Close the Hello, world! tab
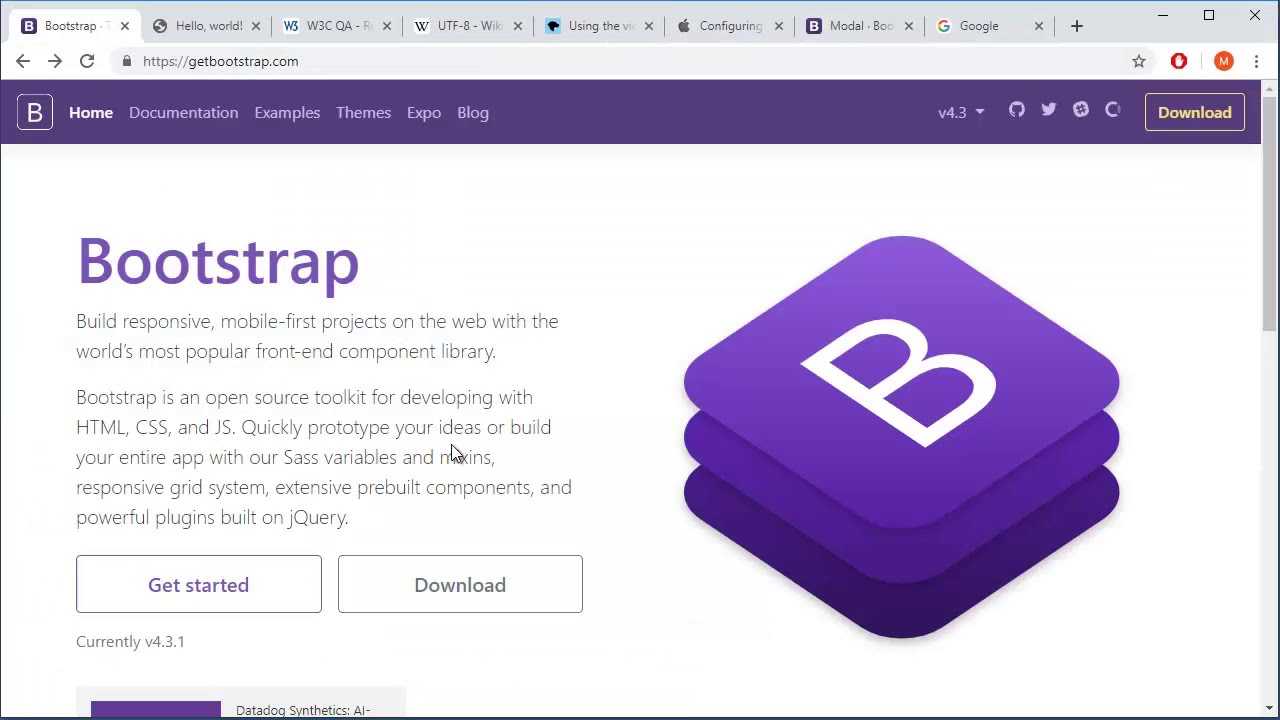This screenshot has width=1280, height=720. (256, 26)
